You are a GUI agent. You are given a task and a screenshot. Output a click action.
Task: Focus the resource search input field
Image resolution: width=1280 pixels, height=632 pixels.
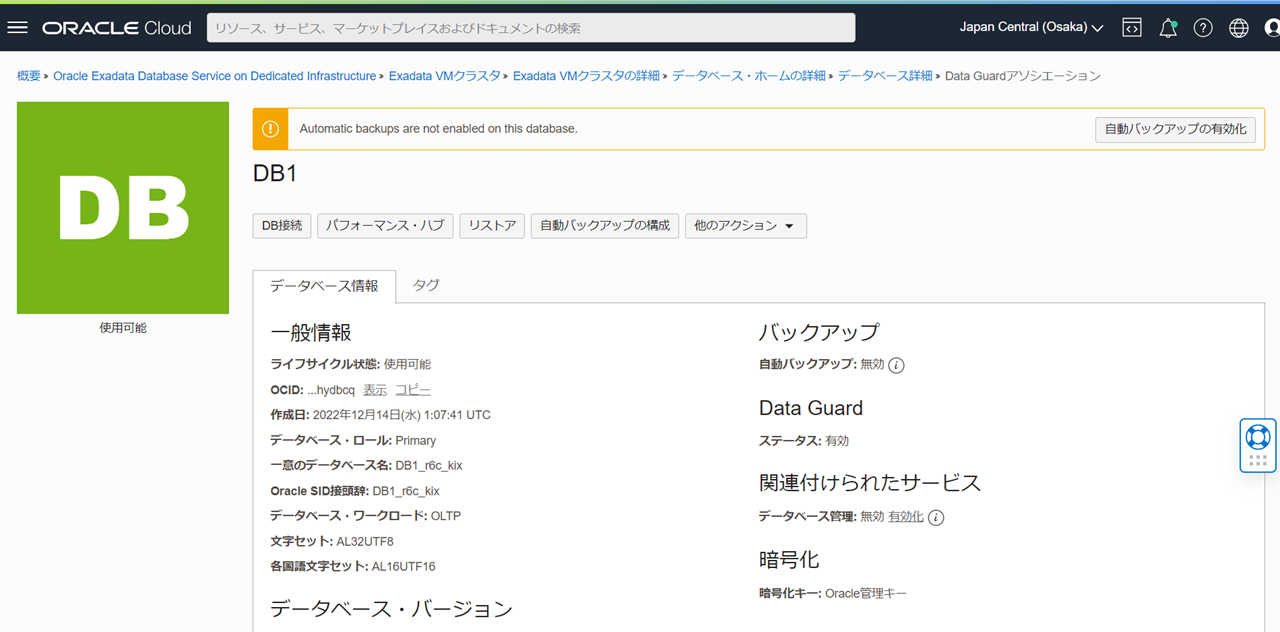point(530,28)
